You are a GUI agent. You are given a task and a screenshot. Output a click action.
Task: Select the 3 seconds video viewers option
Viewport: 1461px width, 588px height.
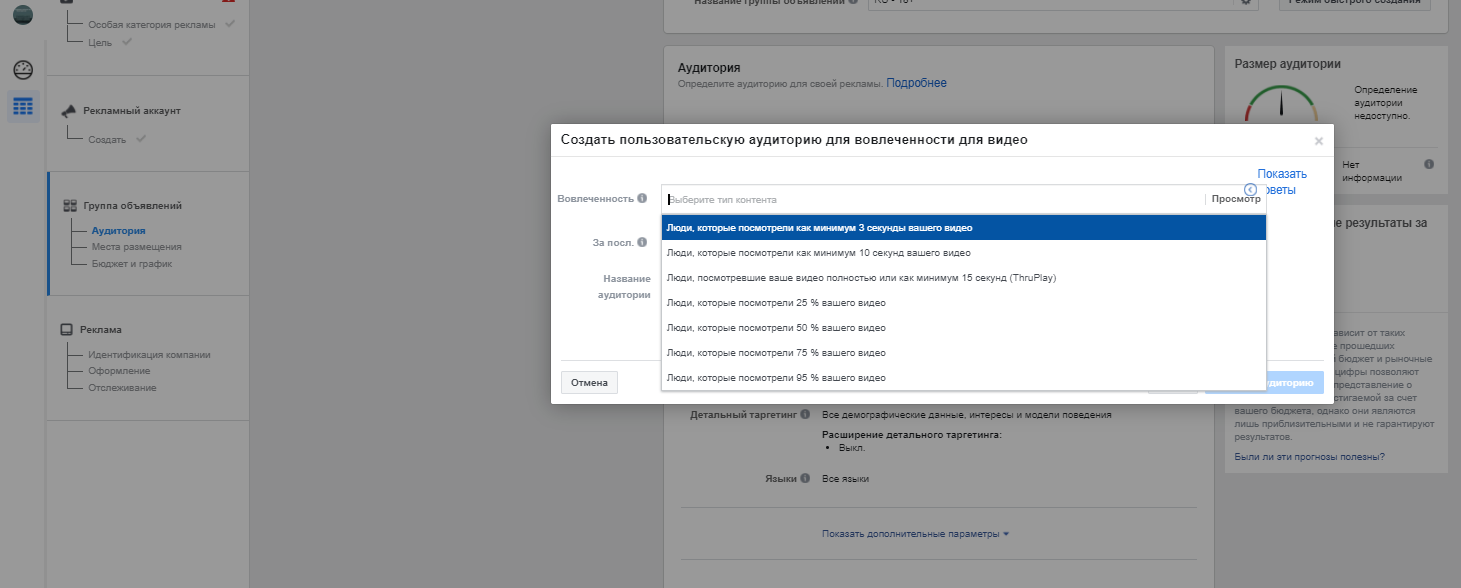point(963,228)
